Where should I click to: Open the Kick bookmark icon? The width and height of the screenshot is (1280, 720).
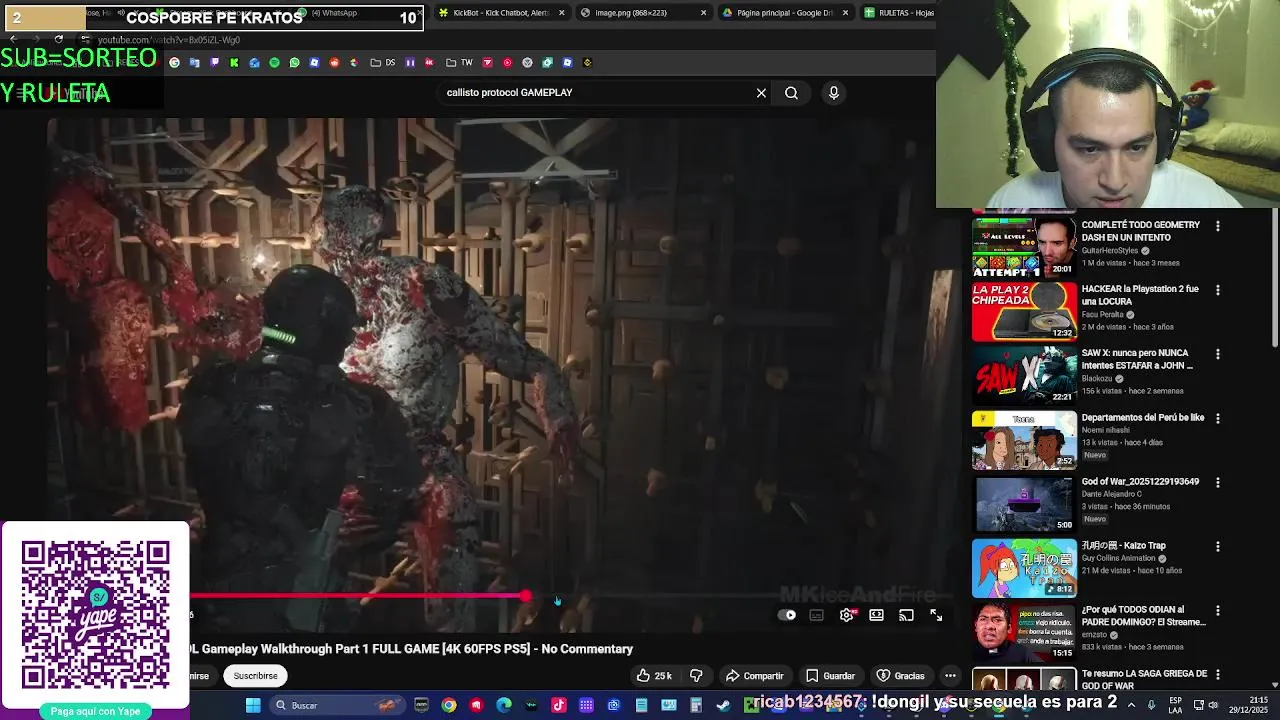[x=234, y=63]
